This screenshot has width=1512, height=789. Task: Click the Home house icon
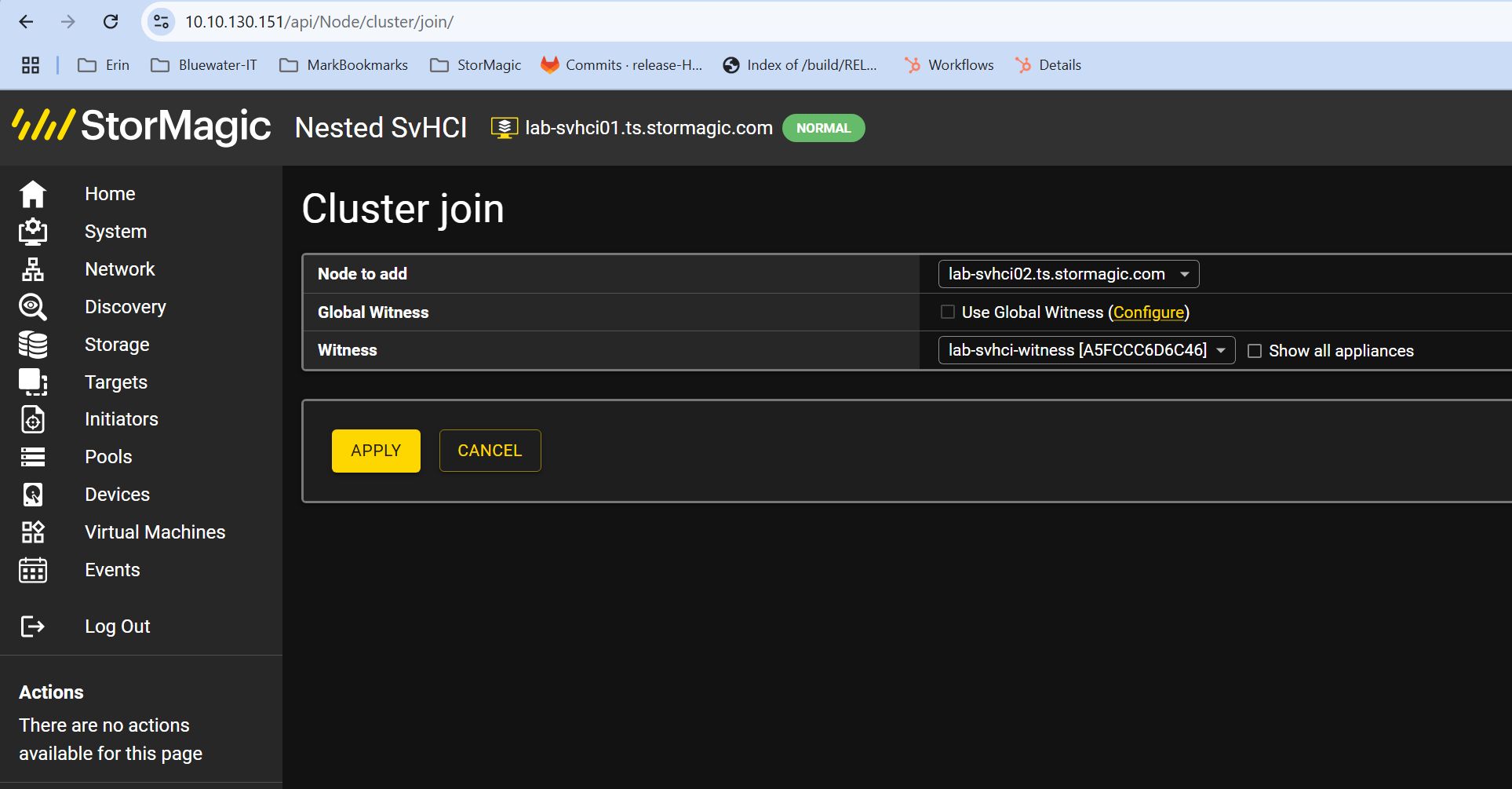[33, 194]
